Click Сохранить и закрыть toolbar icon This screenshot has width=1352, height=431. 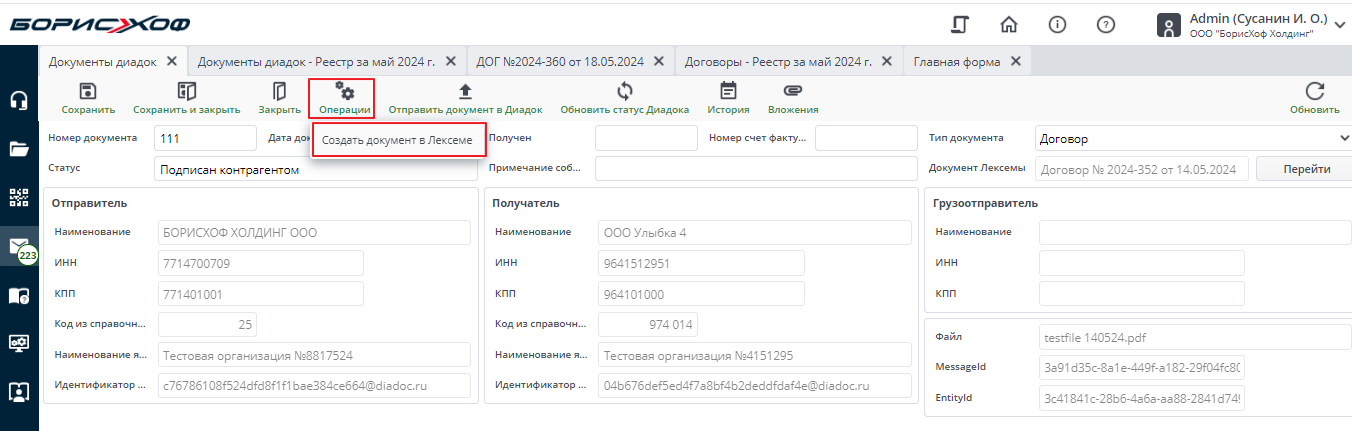tap(186, 91)
